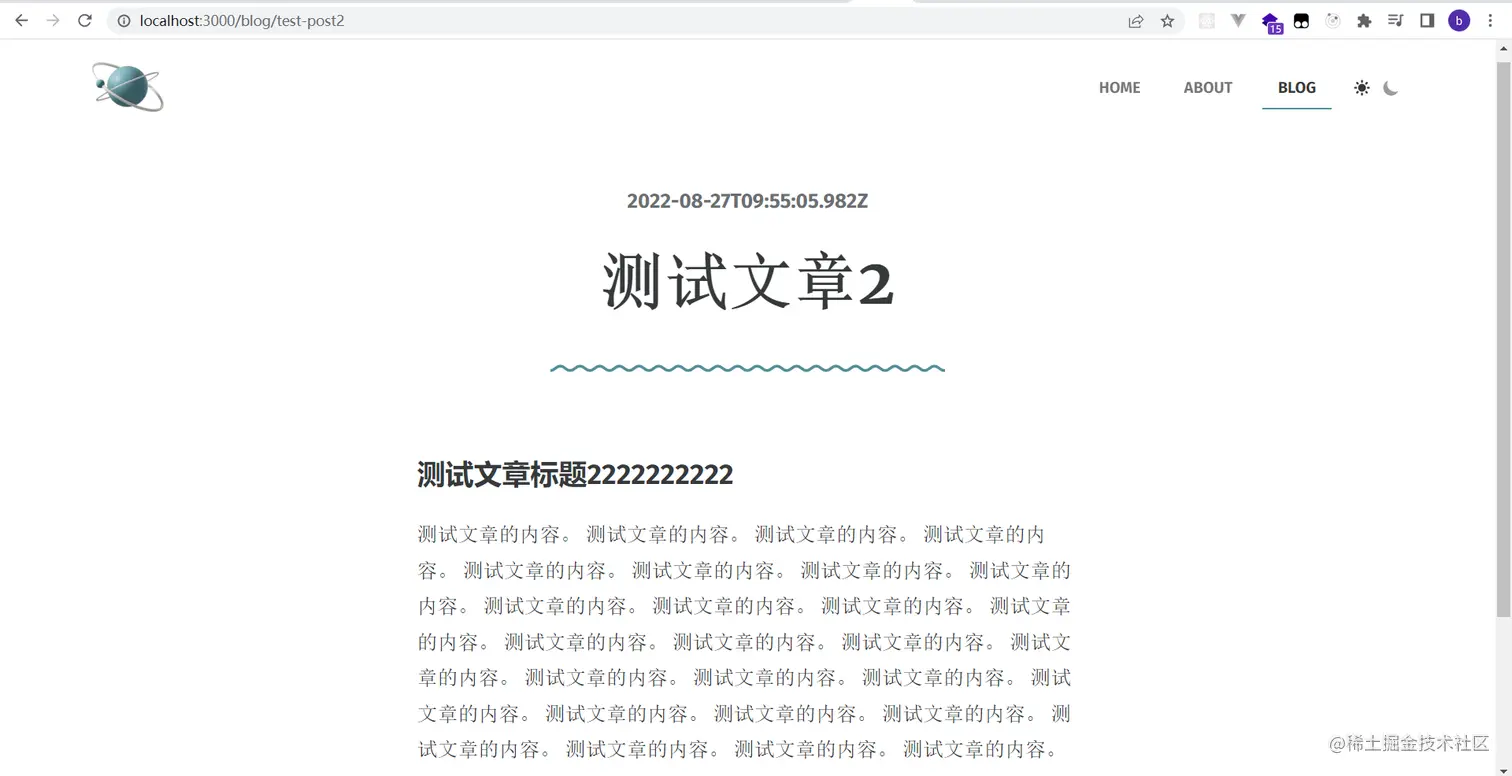This screenshot has height=776, width=1512.
Task: Click the grayed radar-style extension icon
Action: pyautogui.click(x=1333, y=20)
